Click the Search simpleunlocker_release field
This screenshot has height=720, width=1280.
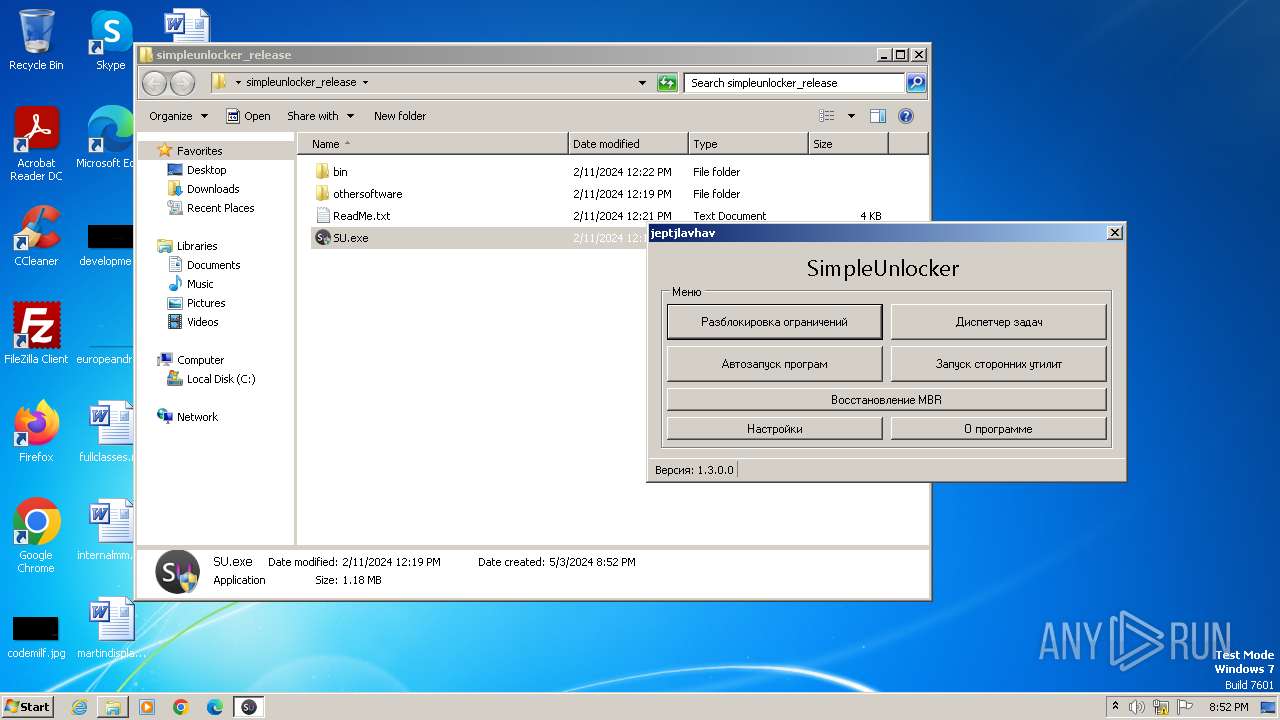[795, 83]
